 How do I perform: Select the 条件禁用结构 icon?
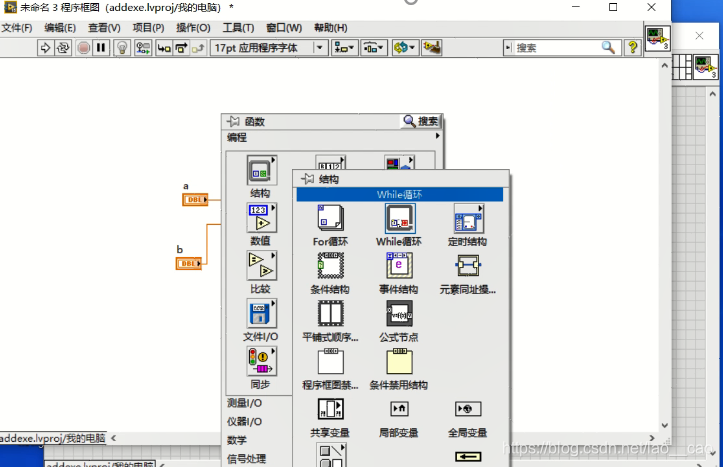pyautogui.click(x=399, y=361)
